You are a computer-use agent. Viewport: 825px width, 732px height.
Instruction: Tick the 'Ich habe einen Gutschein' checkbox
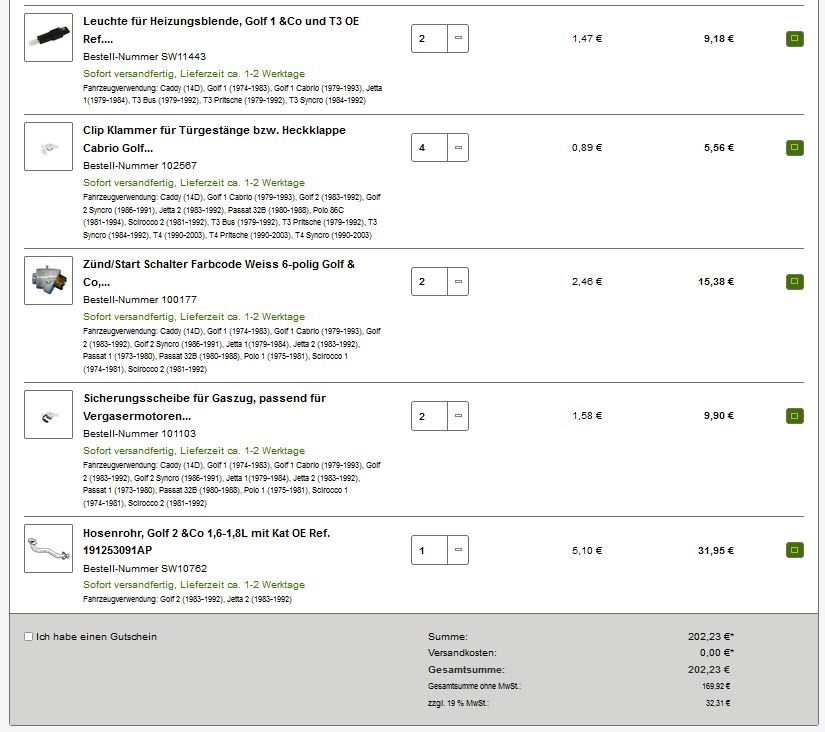[28, 637]
